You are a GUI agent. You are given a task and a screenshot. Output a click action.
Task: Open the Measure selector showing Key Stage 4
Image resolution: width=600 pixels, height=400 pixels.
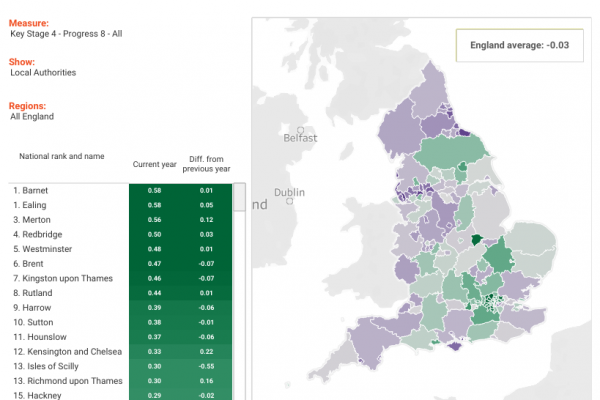point(72,33)
